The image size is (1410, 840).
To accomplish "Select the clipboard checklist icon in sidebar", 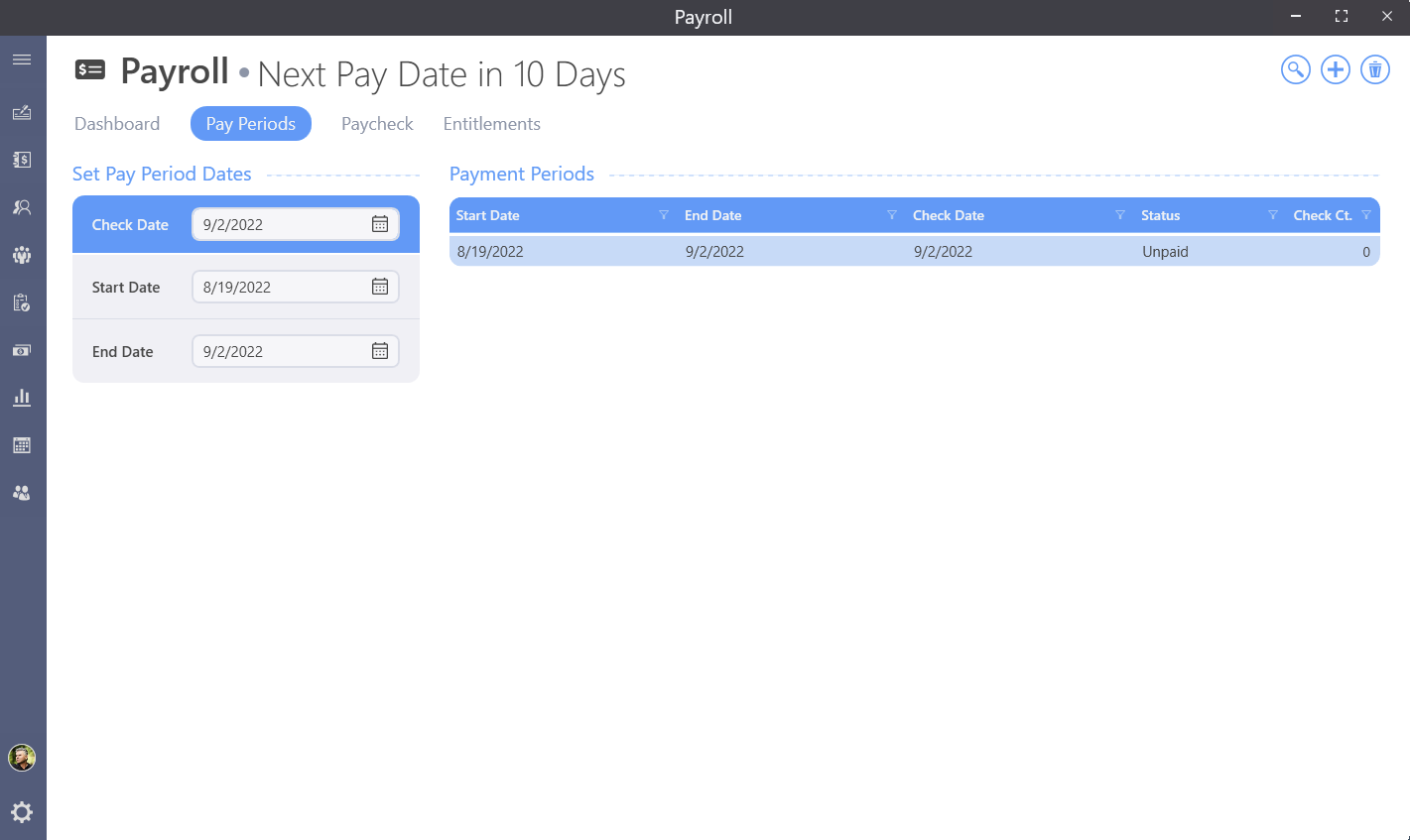I will (x=22, y=302).
